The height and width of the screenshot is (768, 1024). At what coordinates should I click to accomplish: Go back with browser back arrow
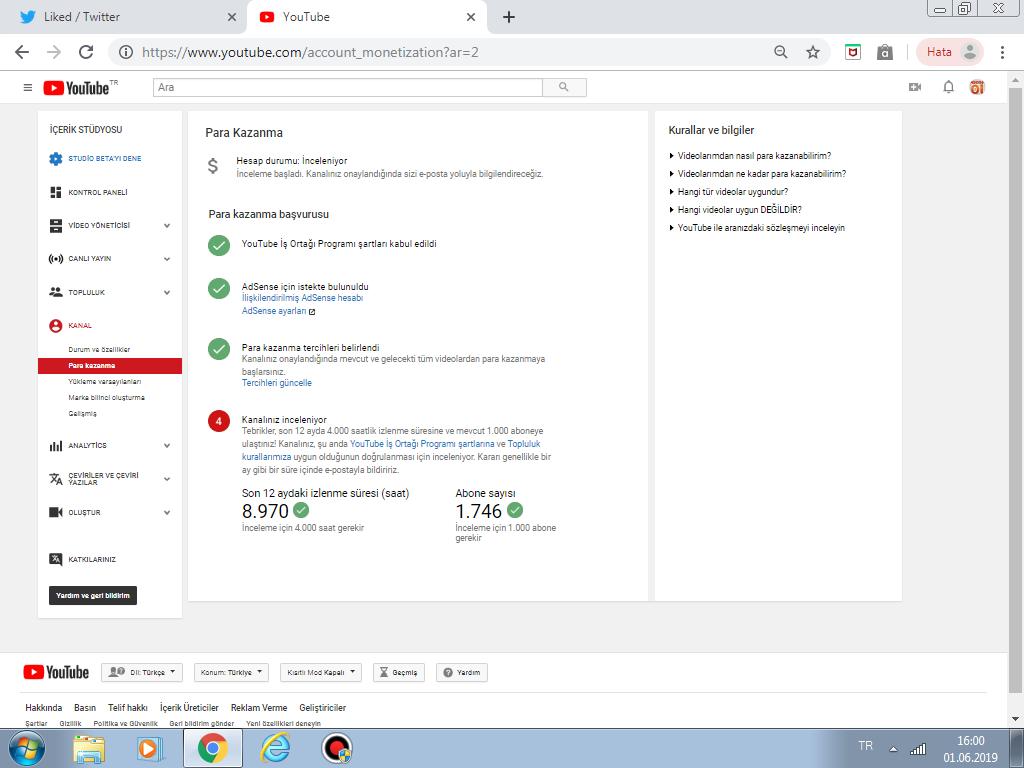coord(22,52)
